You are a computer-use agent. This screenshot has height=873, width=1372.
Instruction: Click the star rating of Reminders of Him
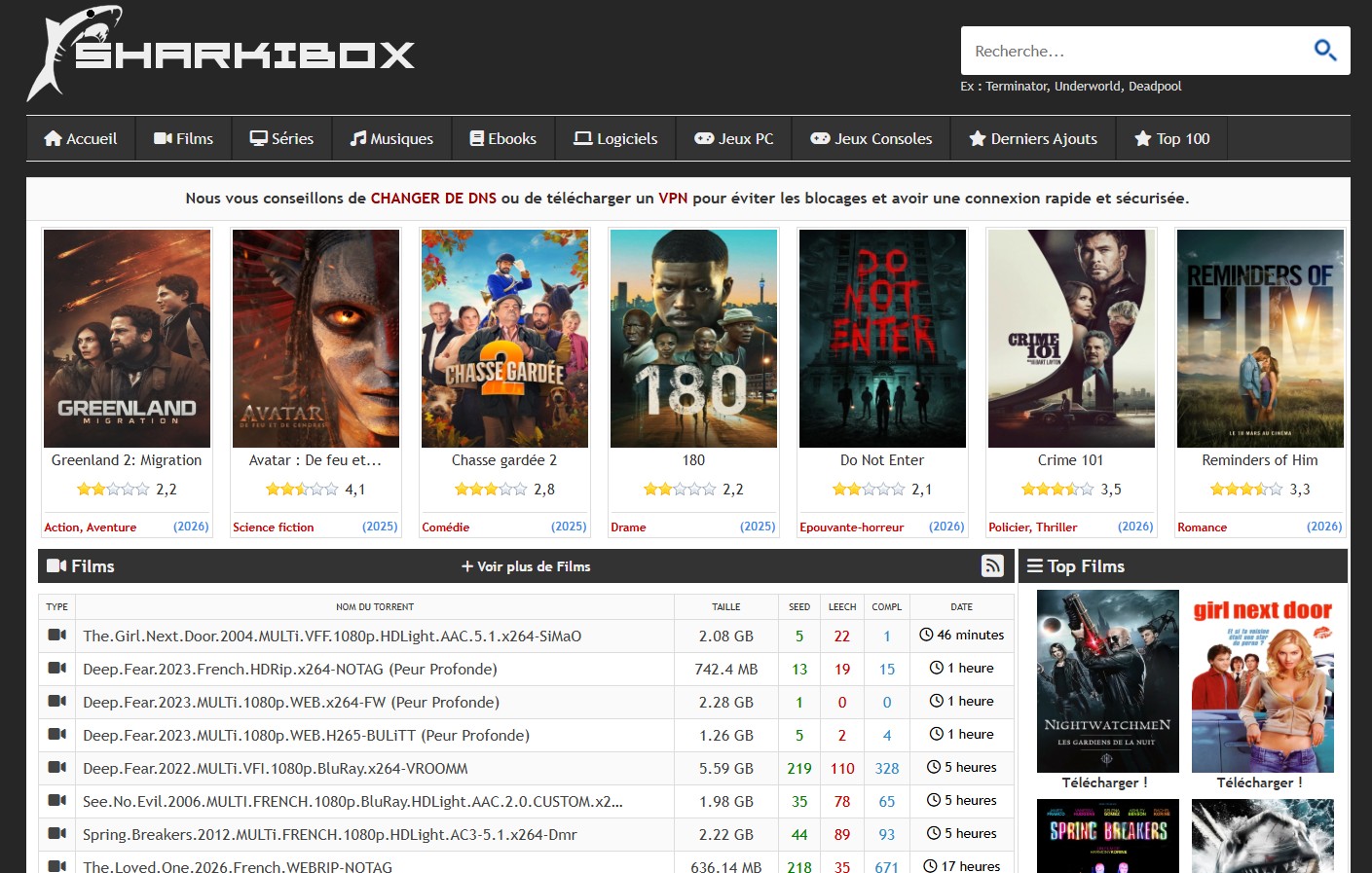[x=1246, y=490]
